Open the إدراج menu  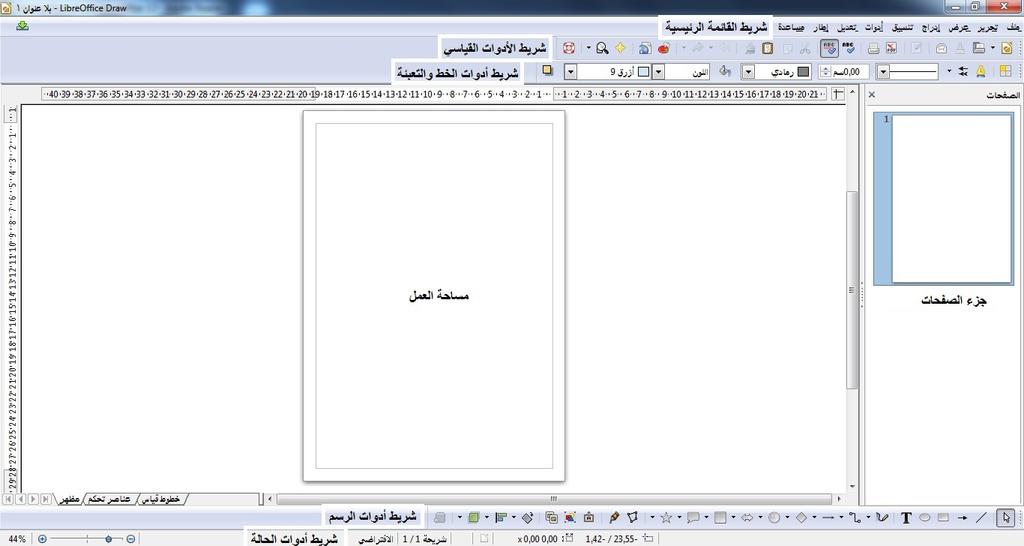(931, 27)
